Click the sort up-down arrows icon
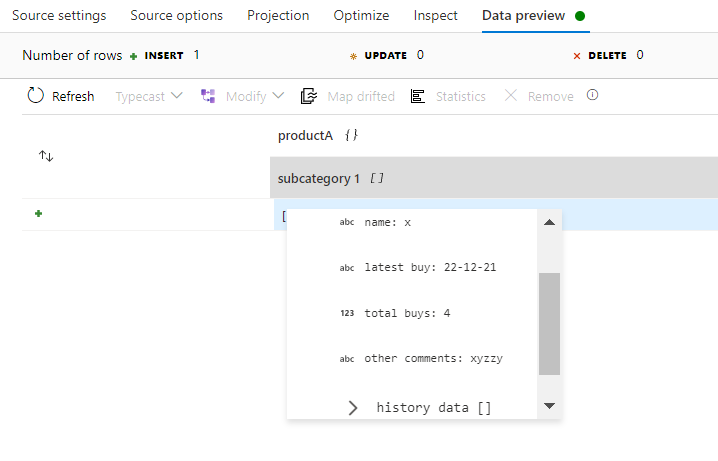 [46, 156]
